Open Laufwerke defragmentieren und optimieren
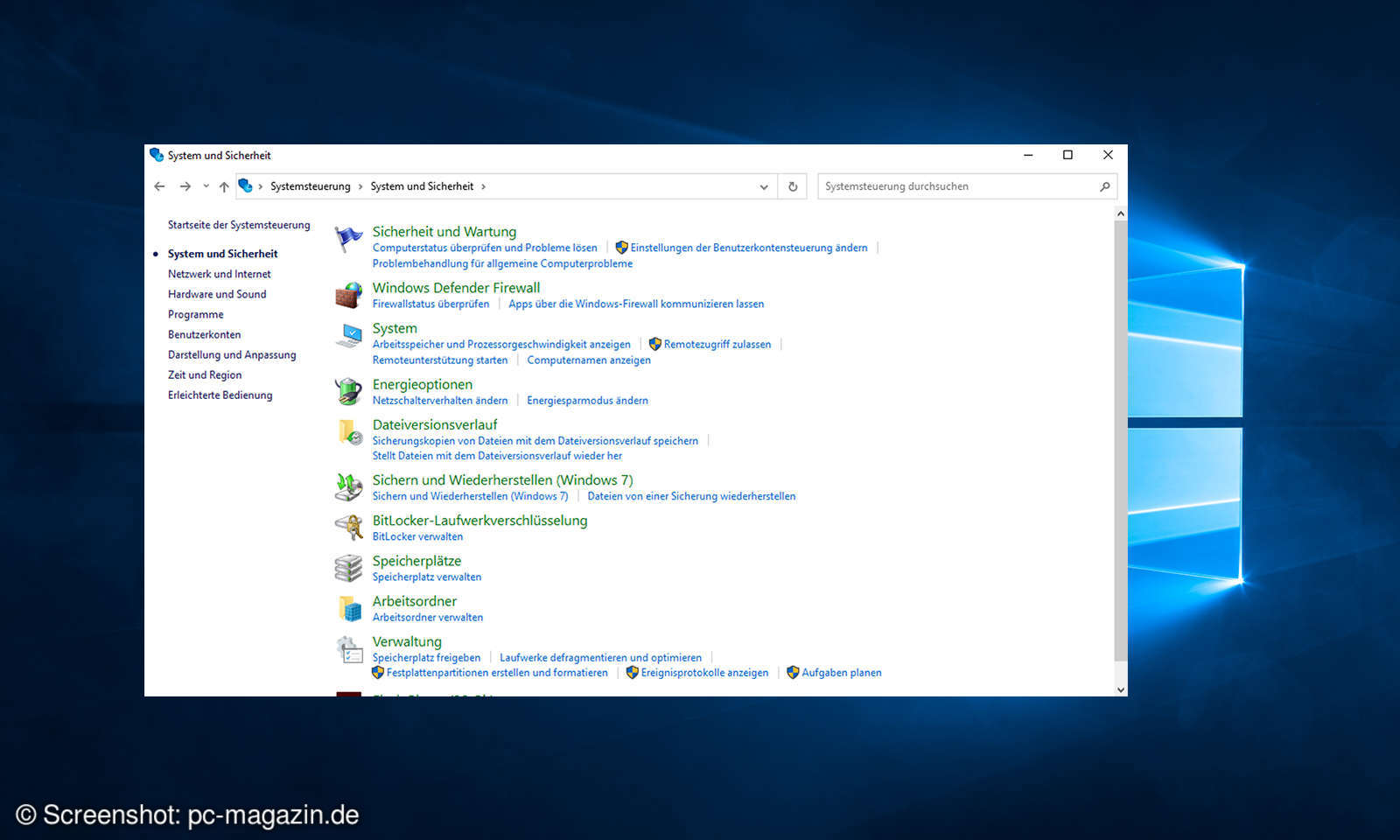 coord(600,657)
